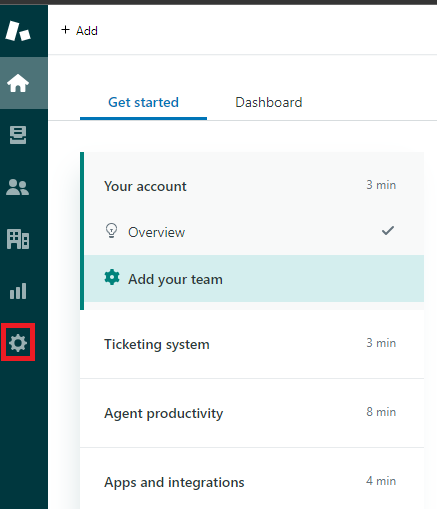Image resolution: width=437 pixels, height=509 pixels.
Task: Expand the Apps and integrations section
Action: click(252, 482)
